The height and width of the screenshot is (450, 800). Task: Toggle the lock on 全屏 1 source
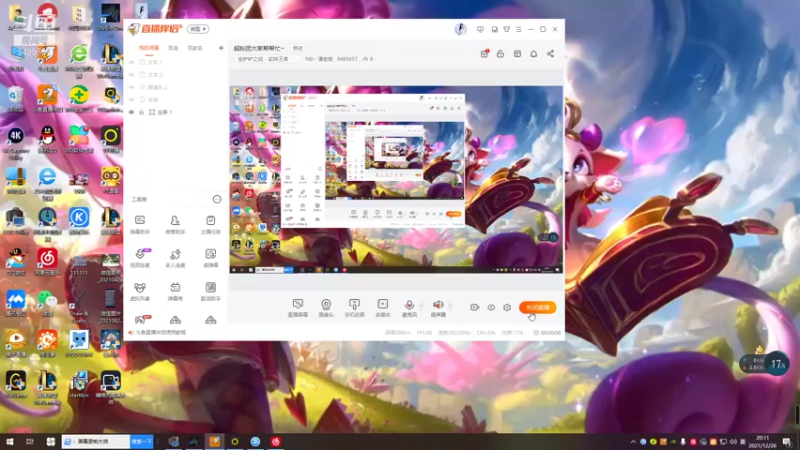pos(142,112)
